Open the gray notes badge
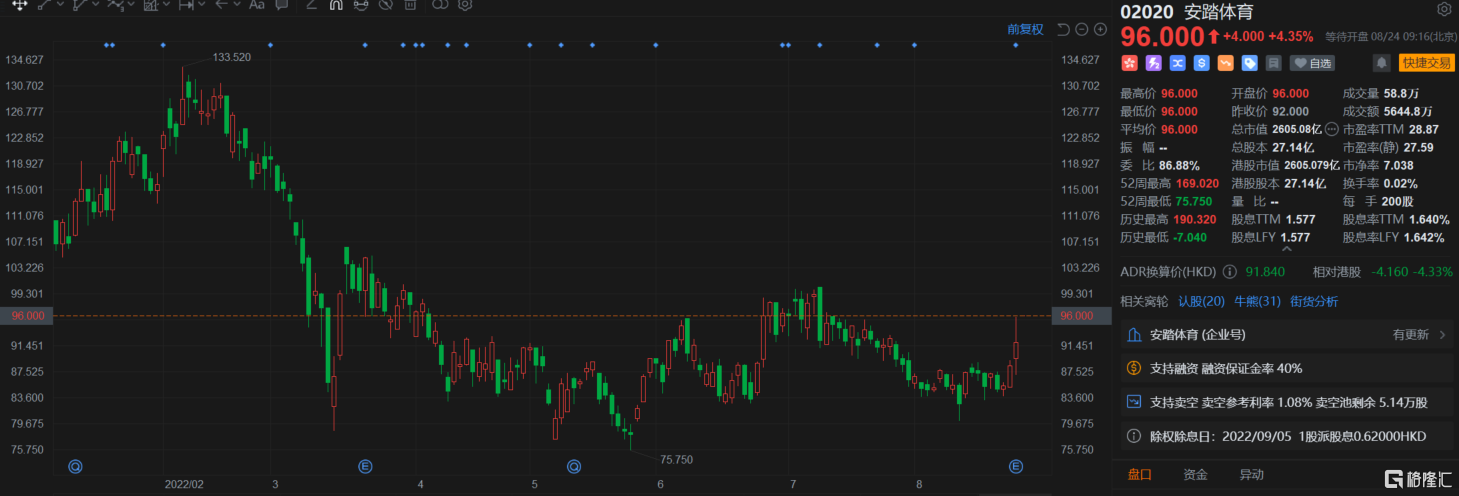1459x496 pixels. click(1273, 63)
